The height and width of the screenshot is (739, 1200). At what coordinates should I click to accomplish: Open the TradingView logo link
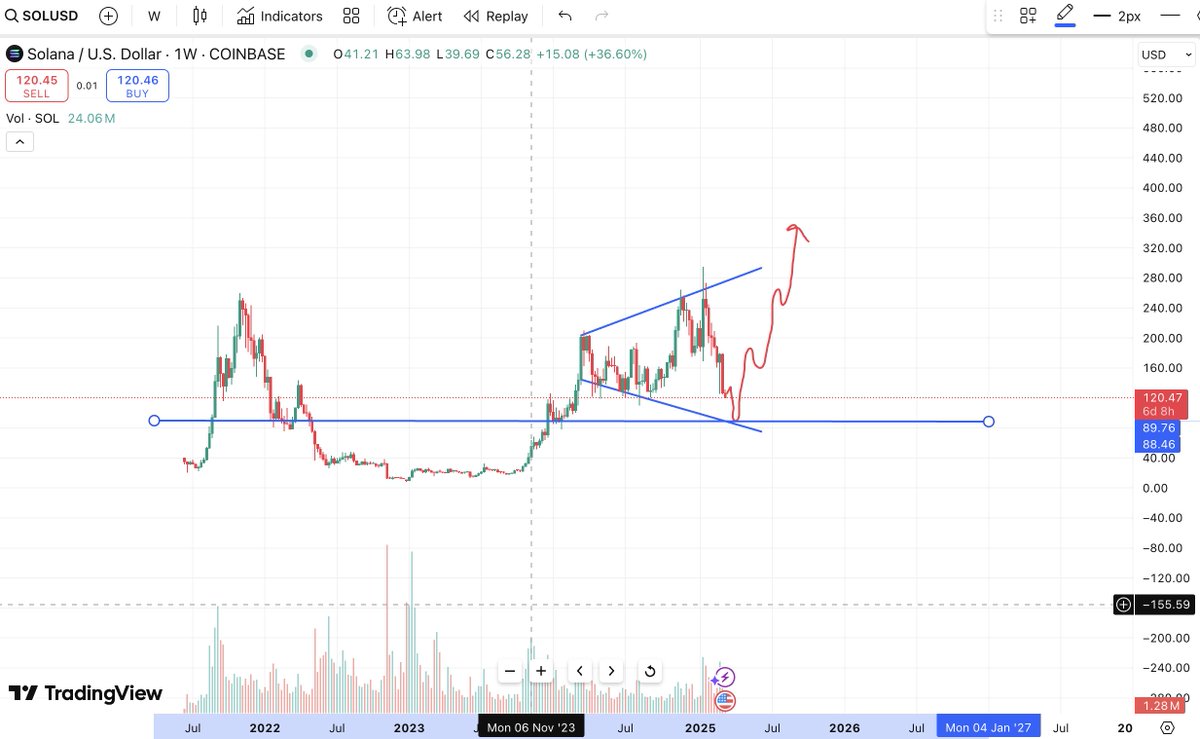click(x=85, y=693)
